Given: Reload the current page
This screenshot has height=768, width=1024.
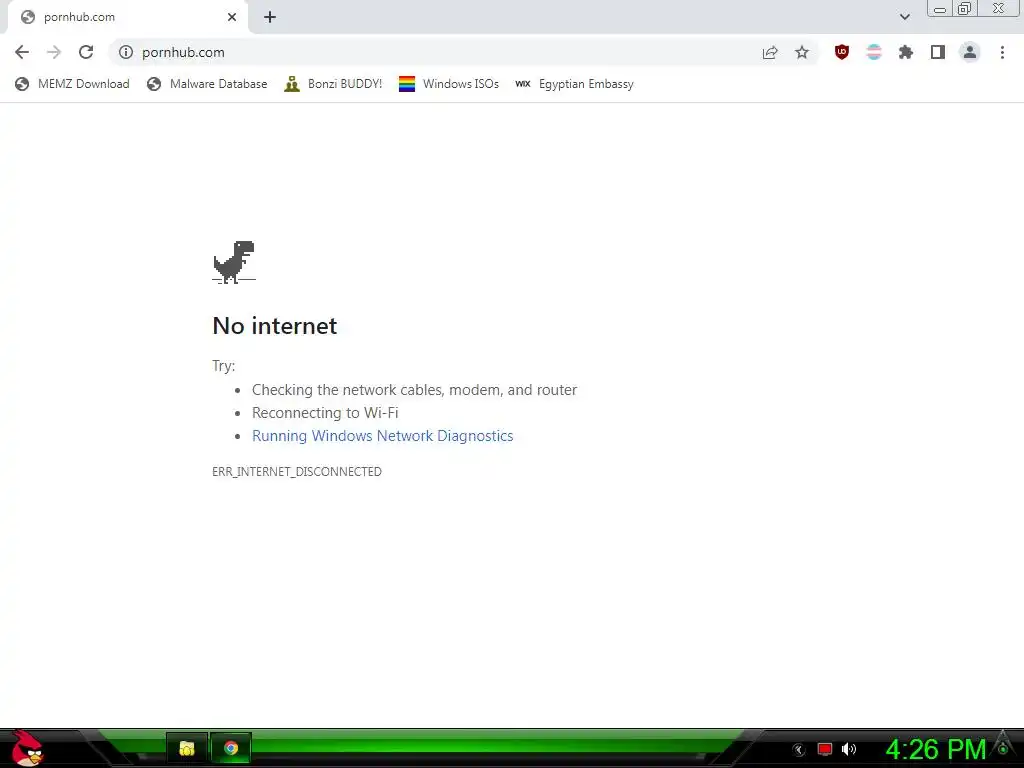Looking at the screenshot, I should click(86, 52).
